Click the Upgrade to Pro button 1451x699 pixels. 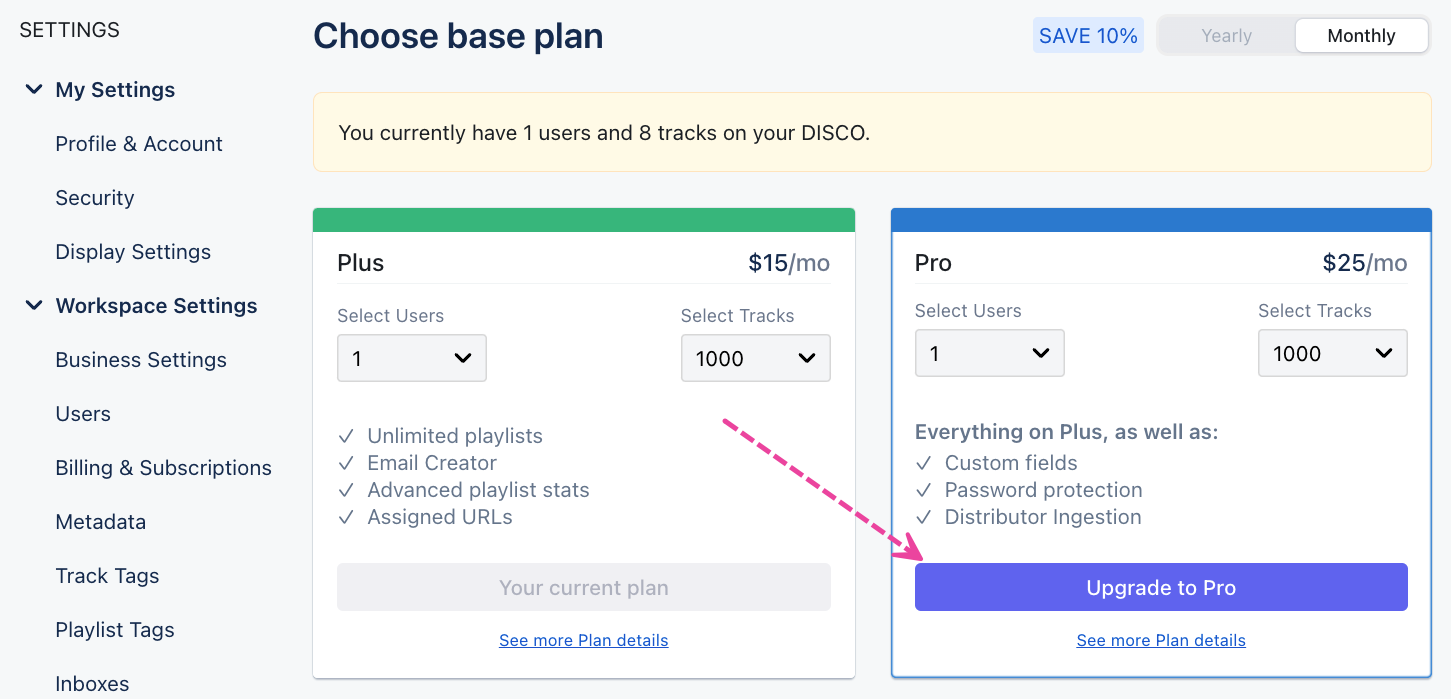[x=1161, y=587]
